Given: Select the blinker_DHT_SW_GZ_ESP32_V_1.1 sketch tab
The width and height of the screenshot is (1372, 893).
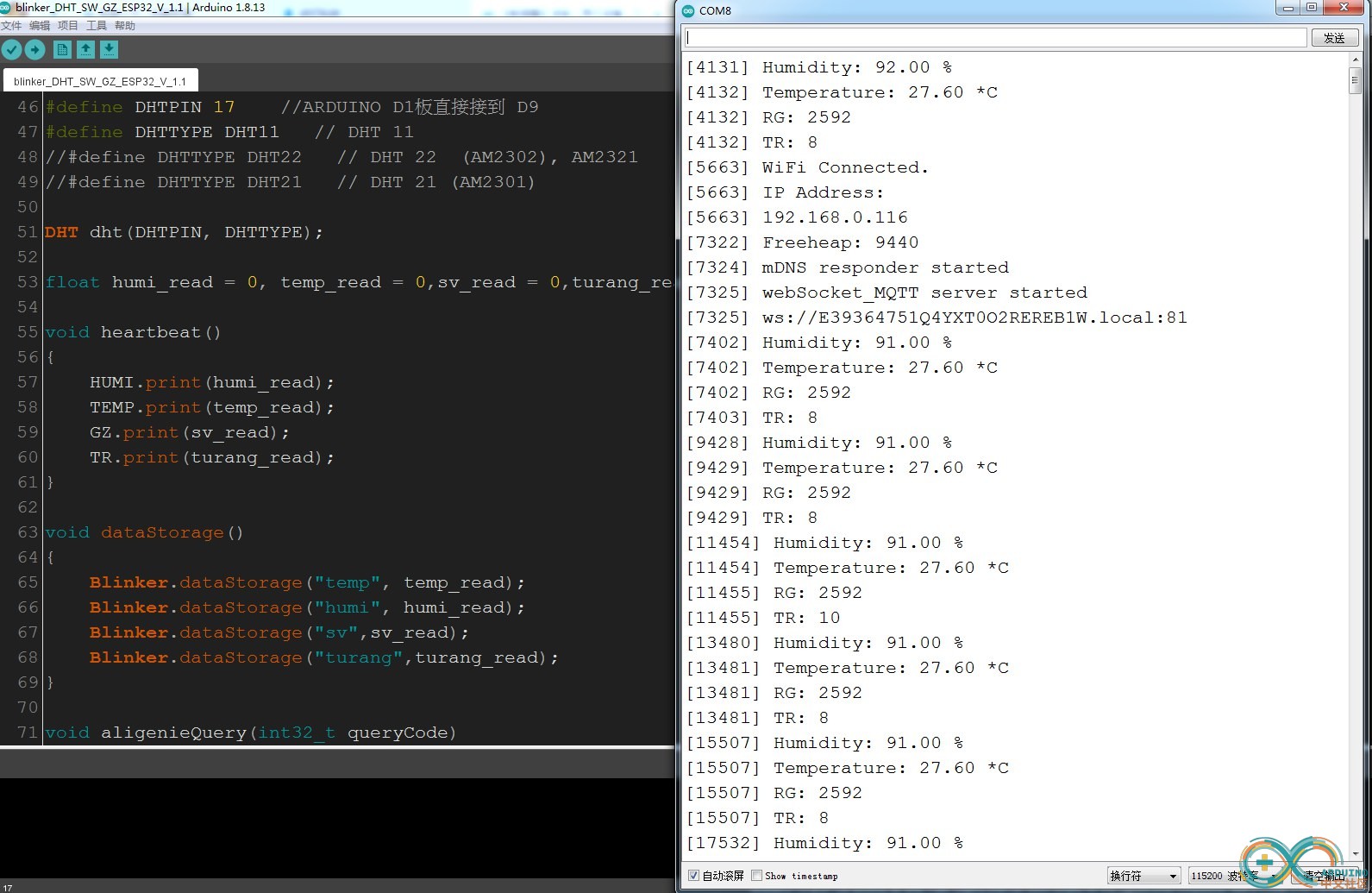Looking at the screenshot, I should (x=100, y=81).
